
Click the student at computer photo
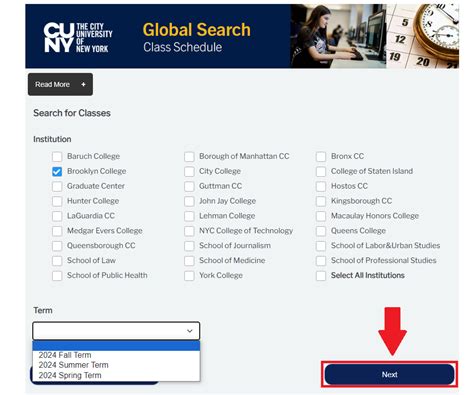tap(338, 36)
